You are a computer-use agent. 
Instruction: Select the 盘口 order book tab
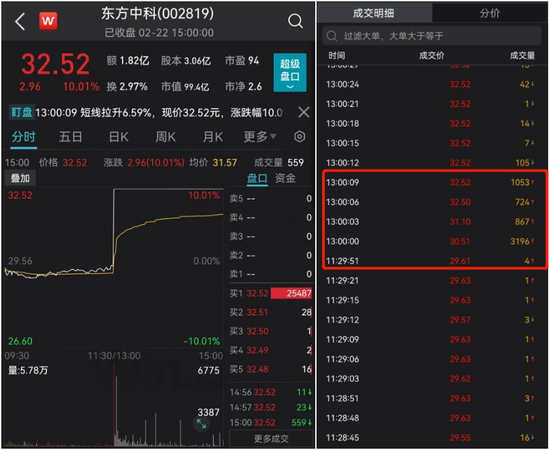coord(257,178)
